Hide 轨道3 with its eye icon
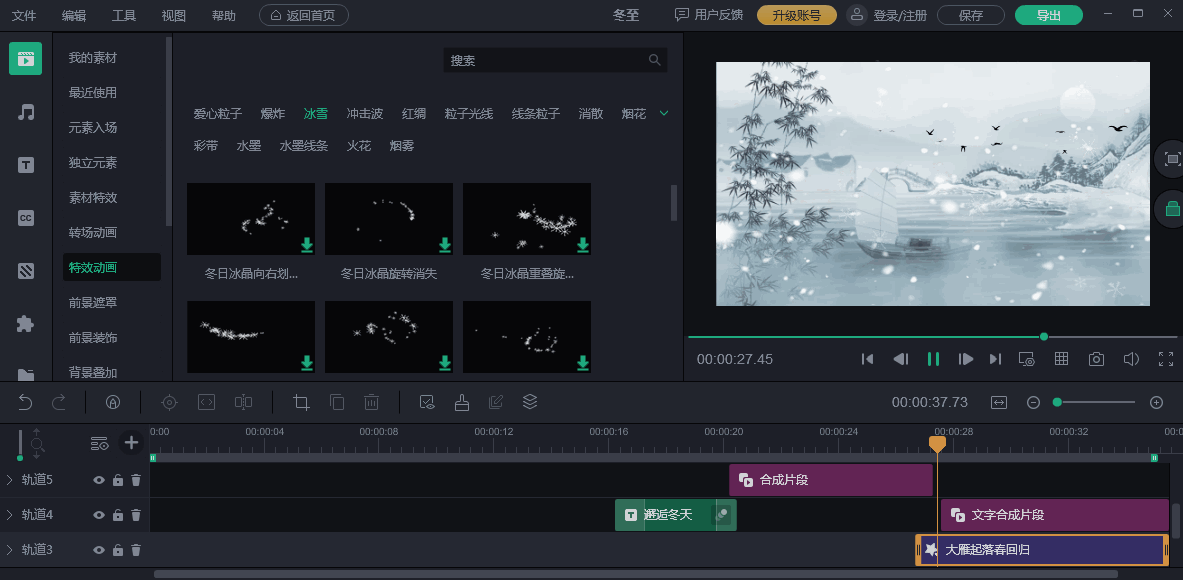This screenshot has width=1183, height=580. (x=99, y=551)
